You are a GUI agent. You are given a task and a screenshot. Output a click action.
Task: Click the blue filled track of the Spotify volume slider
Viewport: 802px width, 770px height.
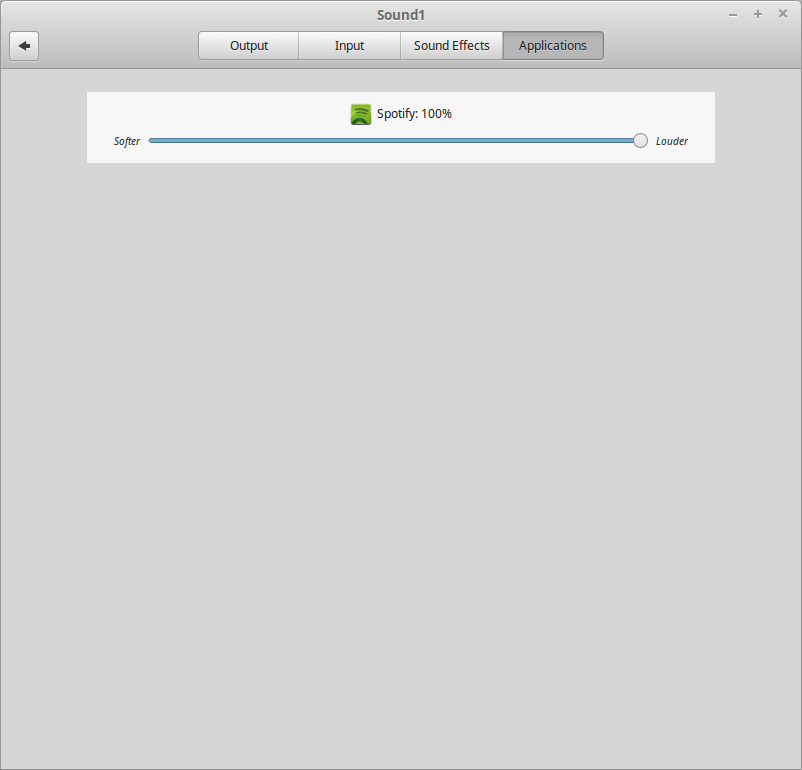coord(391,141)
